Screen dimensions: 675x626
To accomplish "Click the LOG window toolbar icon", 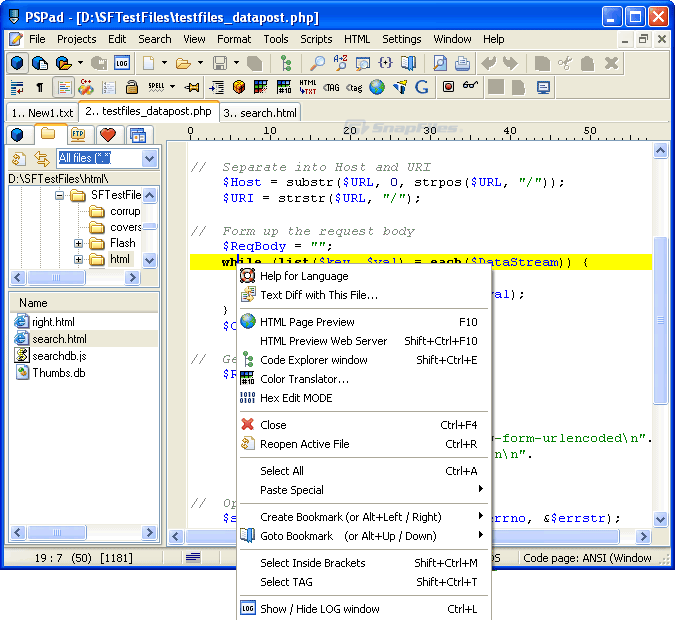I will click(122, 63).
